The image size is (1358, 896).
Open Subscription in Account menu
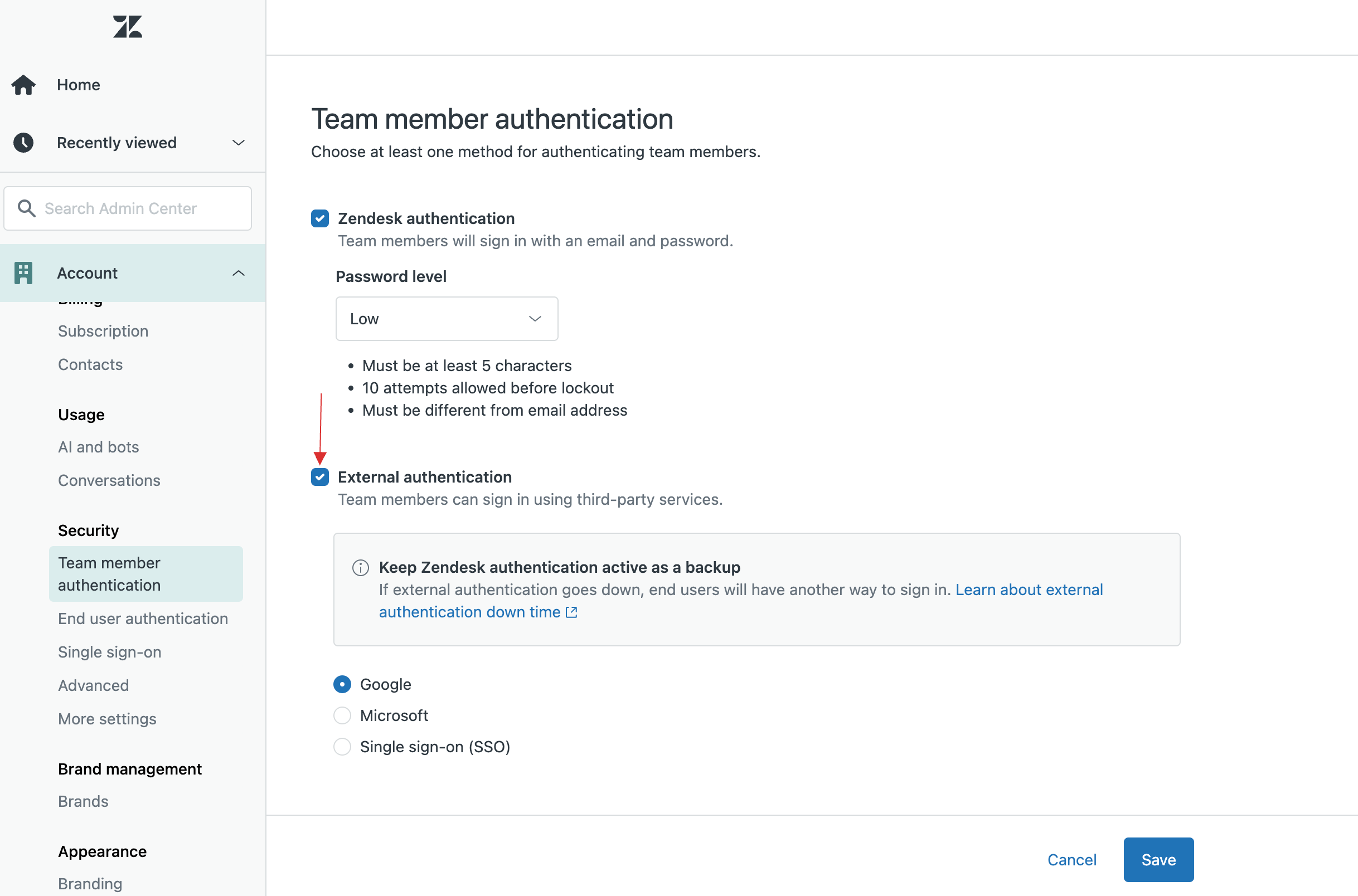104,331
